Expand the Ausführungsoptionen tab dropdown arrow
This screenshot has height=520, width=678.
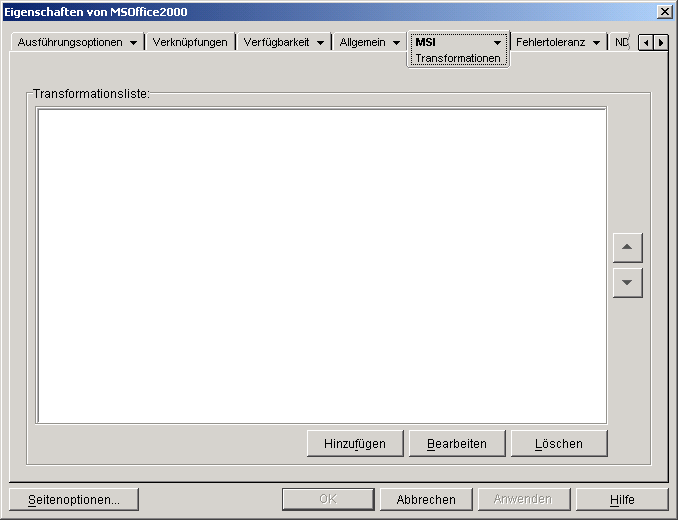pos(134,43)
